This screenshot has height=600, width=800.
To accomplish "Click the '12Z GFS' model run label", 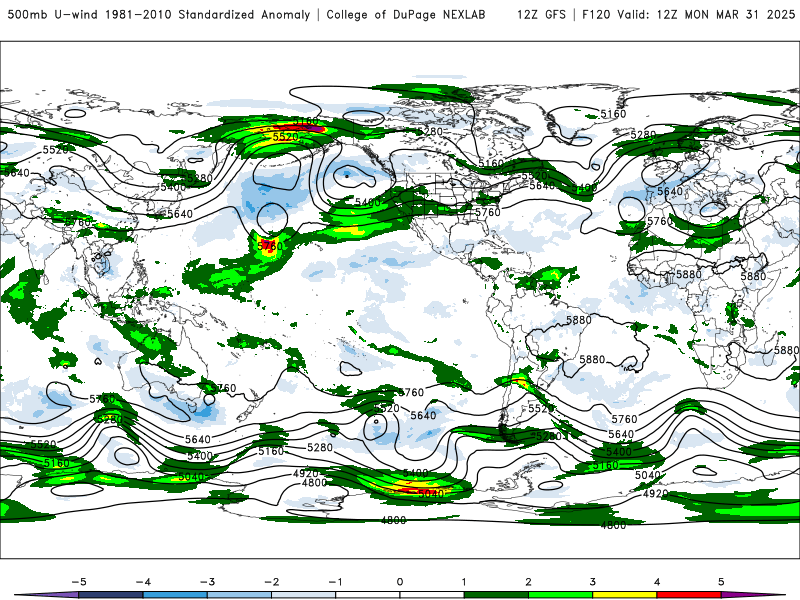I will pos(541,14).
